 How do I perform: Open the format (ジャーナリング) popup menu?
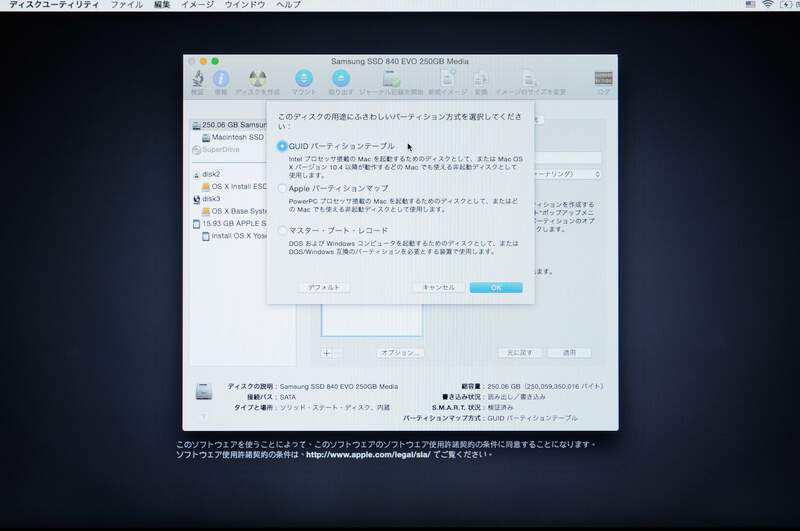tap(568, 174)
